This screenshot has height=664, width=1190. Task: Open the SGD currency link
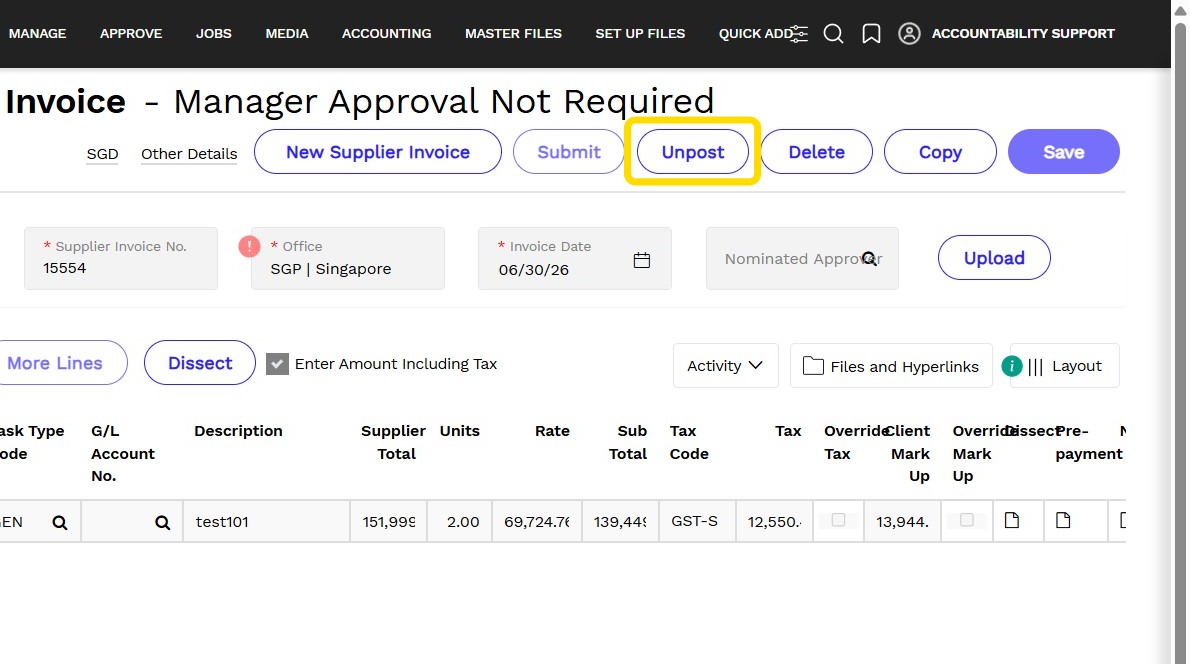(102, 154)
